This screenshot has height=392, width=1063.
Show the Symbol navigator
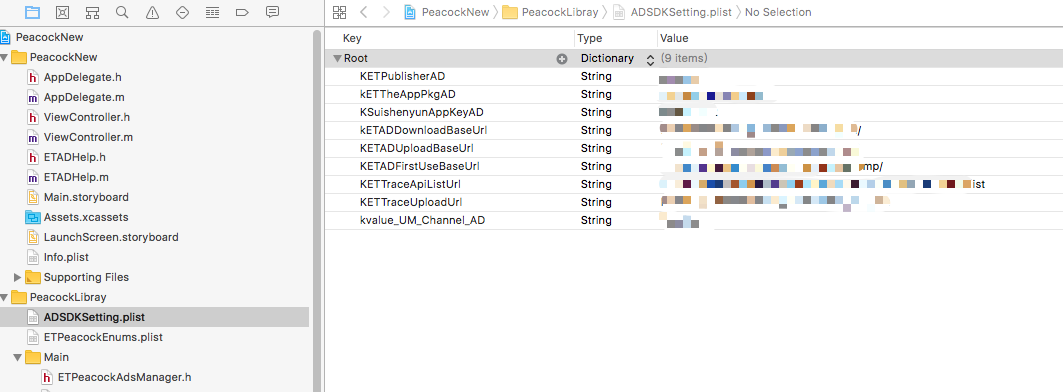coord(92,12)
